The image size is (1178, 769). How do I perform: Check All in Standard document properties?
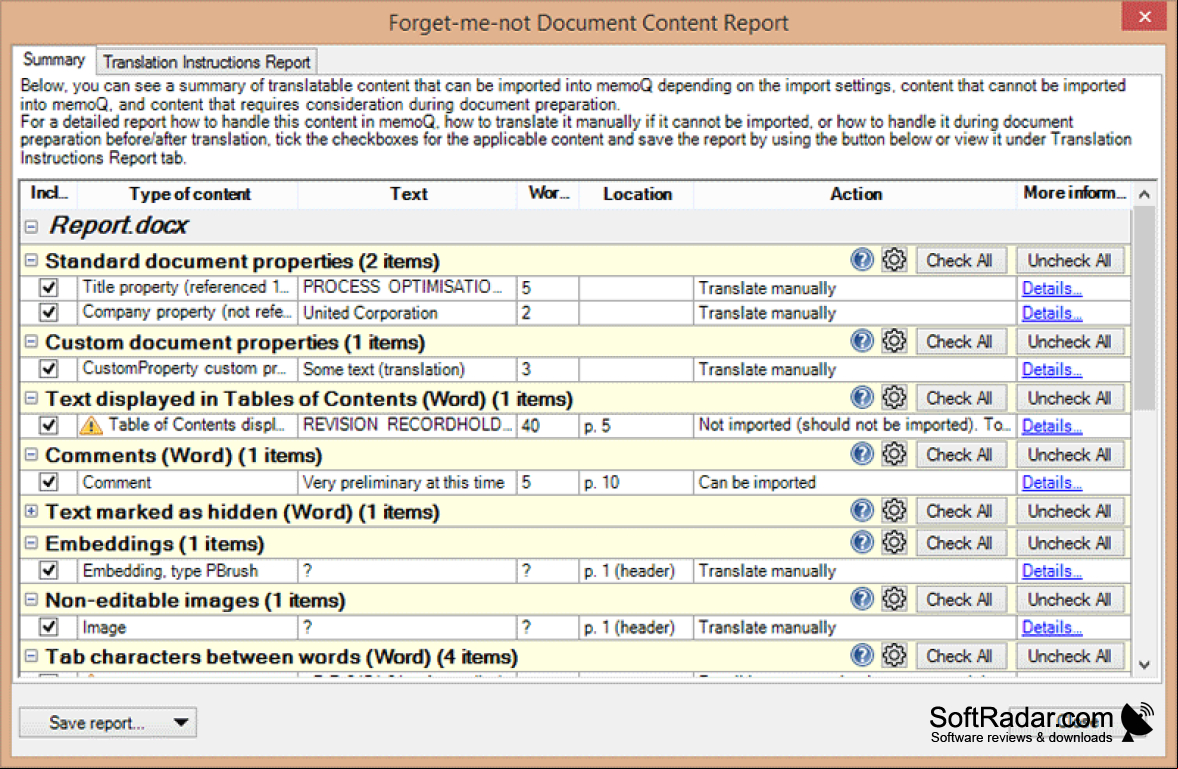click(x=959, y=261)
